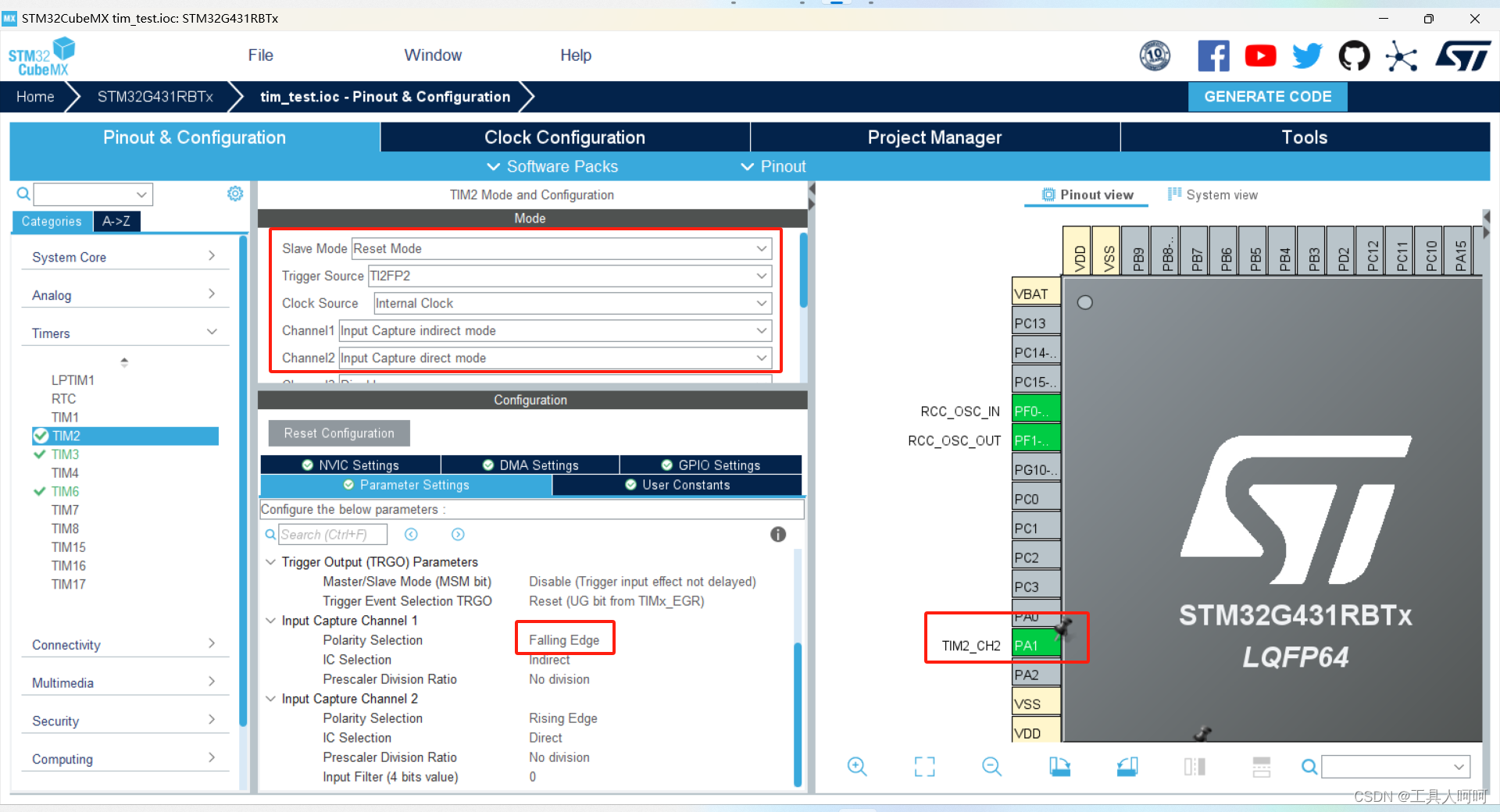Select TIM6 in the timers list

click(65, 492)
